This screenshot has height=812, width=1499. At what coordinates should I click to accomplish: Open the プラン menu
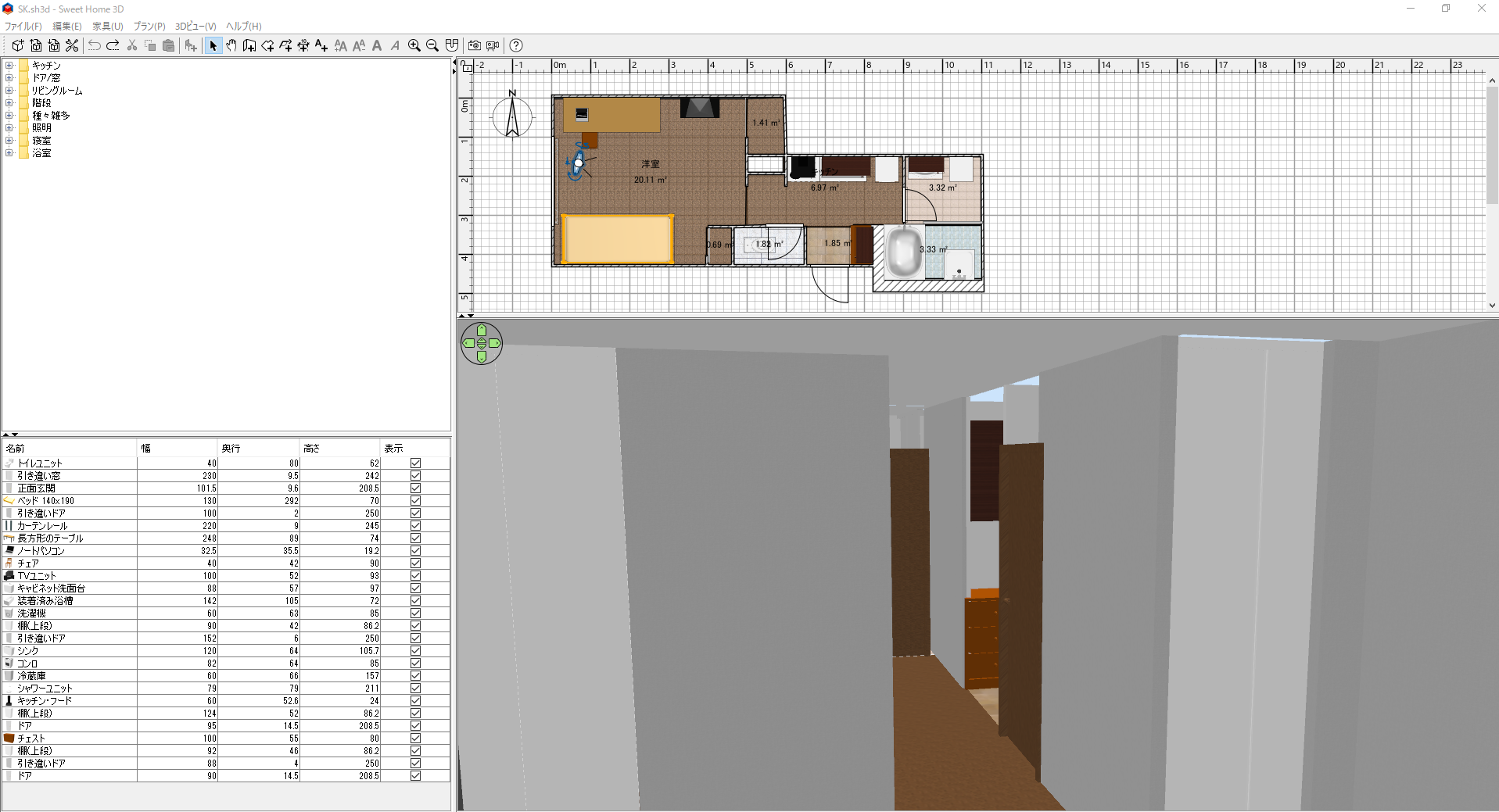(x=149, y=26)
